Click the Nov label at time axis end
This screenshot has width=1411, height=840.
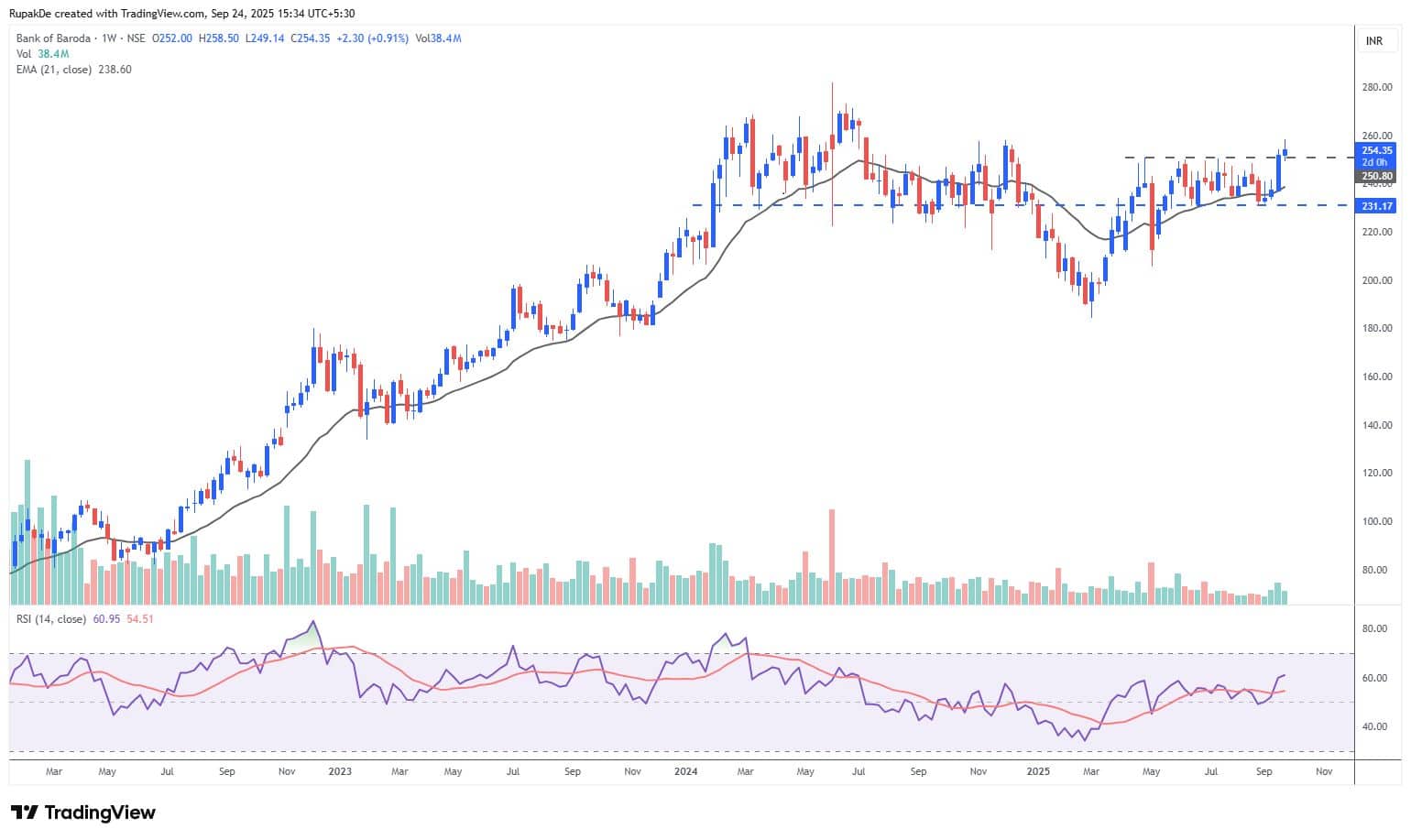(1323, 772)
